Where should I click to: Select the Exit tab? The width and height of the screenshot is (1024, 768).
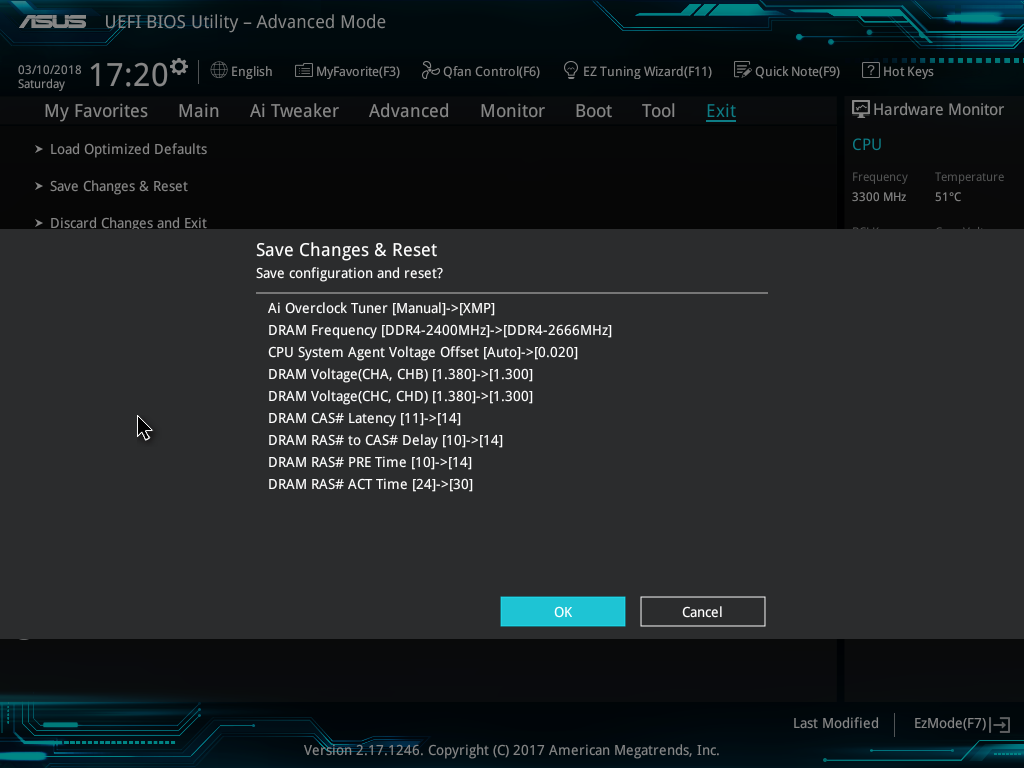721,111
